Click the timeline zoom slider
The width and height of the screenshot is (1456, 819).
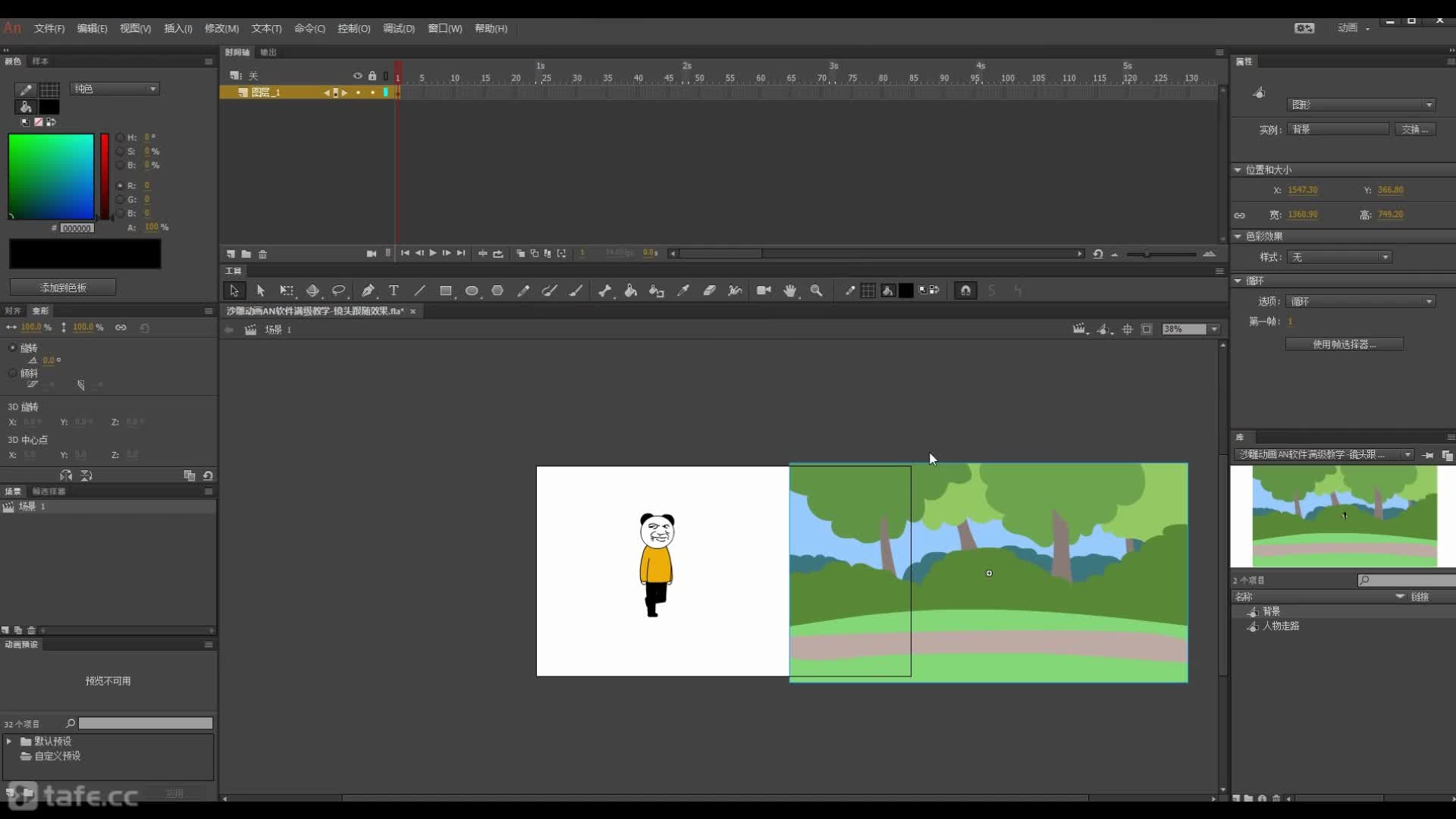click(x=1161, y=254)
